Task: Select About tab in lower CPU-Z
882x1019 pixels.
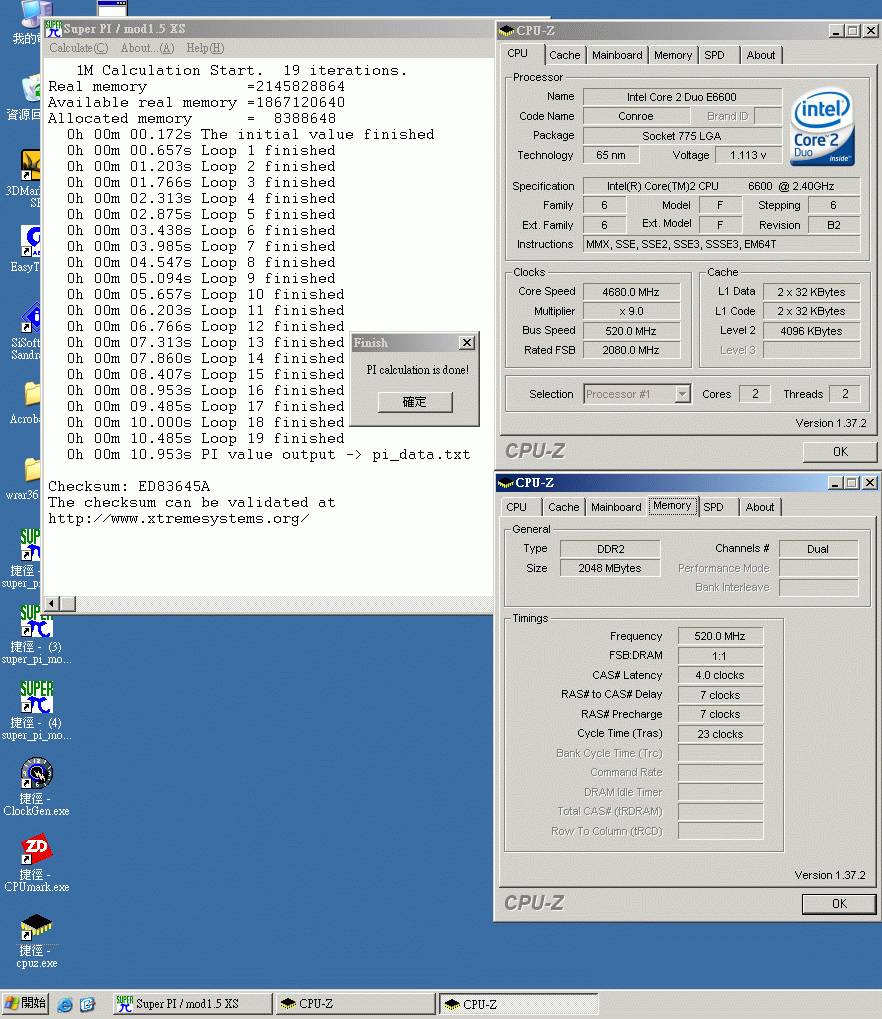Action: pyautogui.click(x=760, y=507)
